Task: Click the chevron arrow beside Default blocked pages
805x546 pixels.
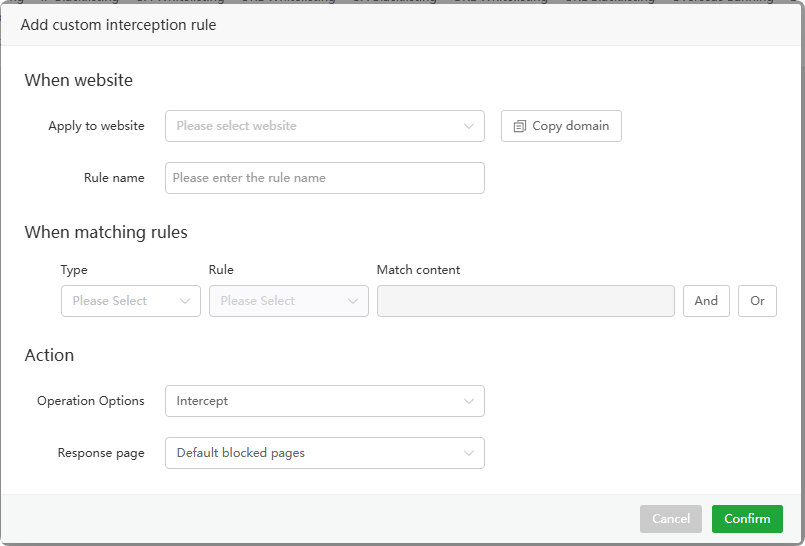Action: [x=469, y=453]
